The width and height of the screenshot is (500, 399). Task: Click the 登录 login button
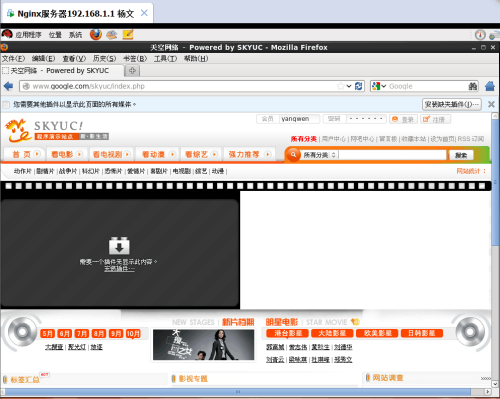point(403,119)
